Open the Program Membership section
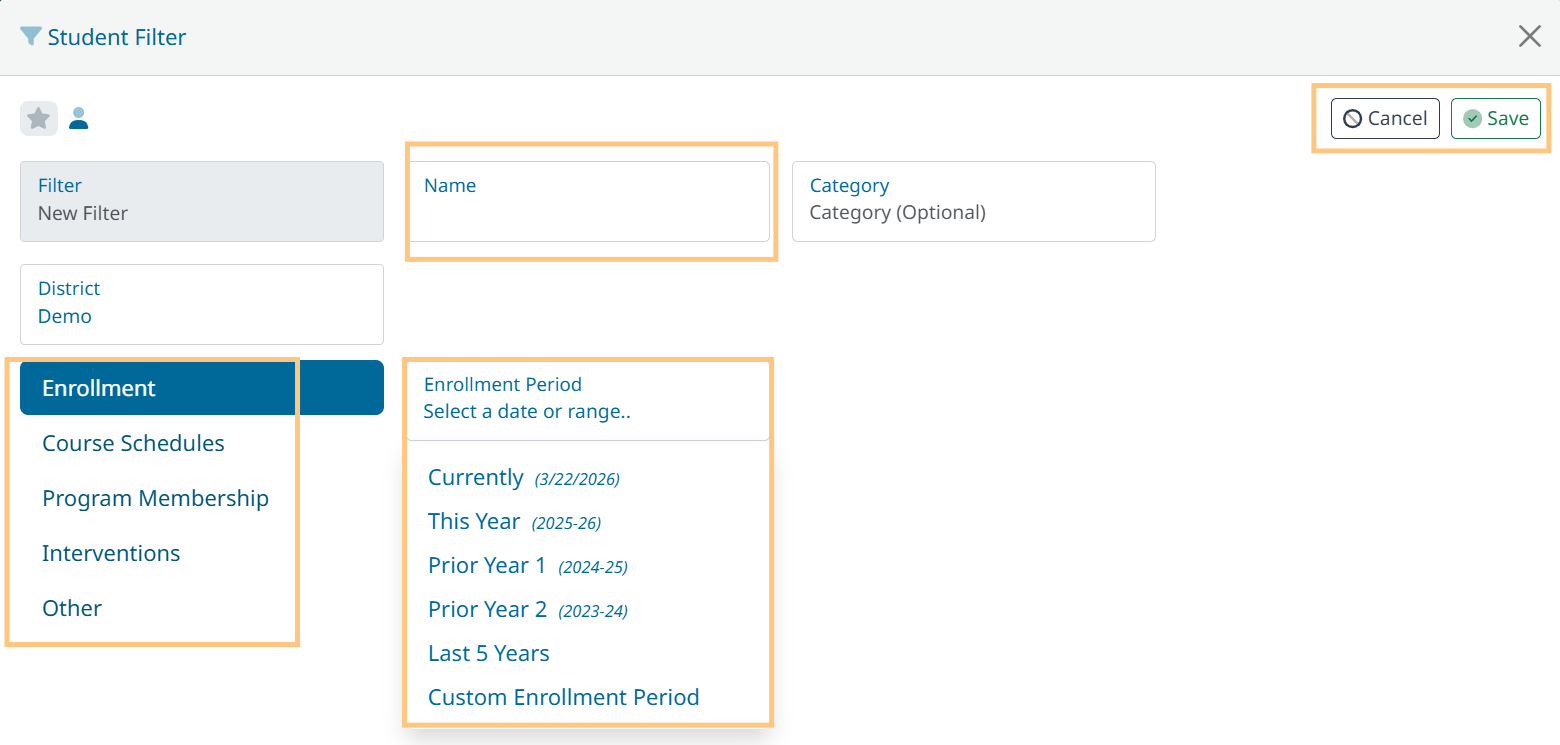The image size is (1560, 745). coord(155,498)
